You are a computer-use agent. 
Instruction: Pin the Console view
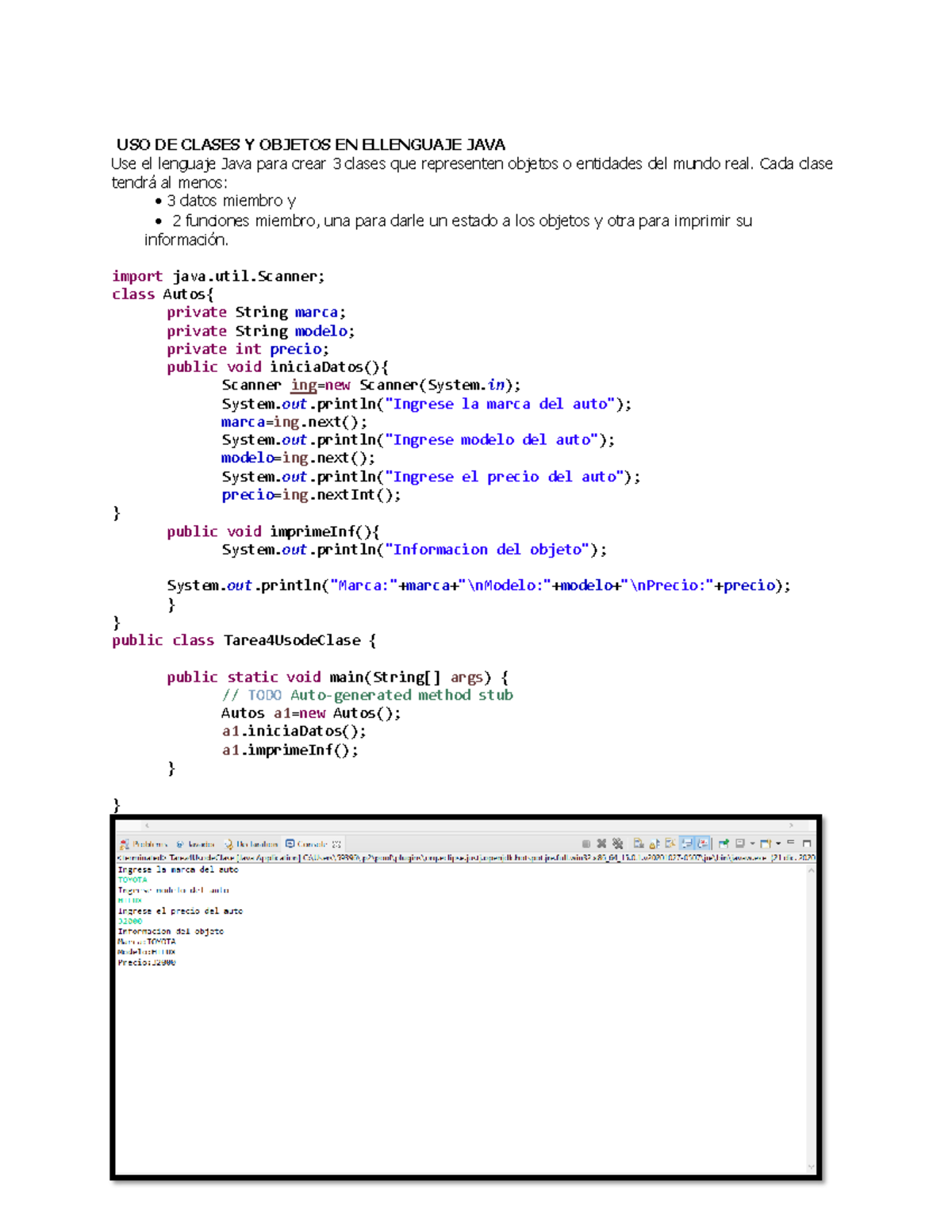pos(724,843)
